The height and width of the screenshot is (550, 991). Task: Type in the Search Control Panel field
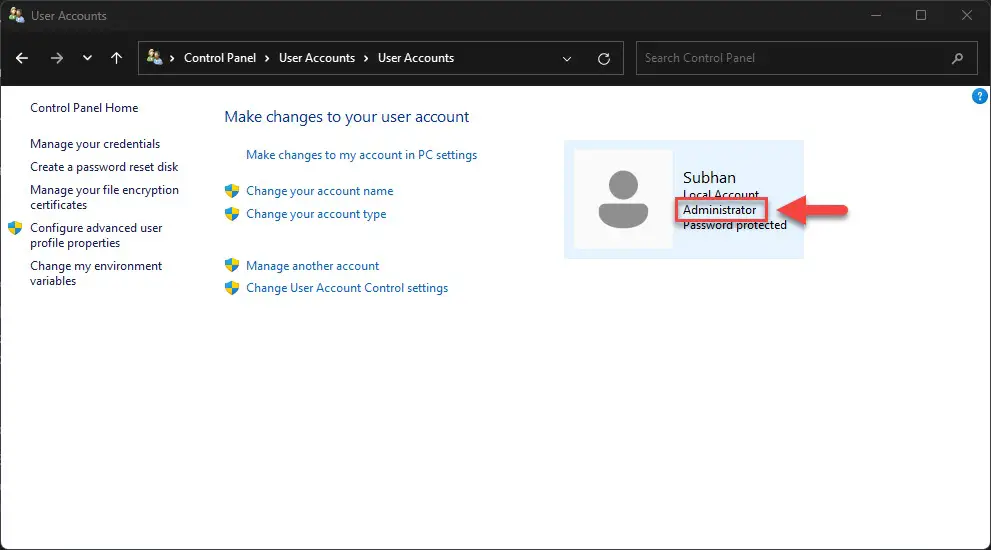tap(790, 58)
